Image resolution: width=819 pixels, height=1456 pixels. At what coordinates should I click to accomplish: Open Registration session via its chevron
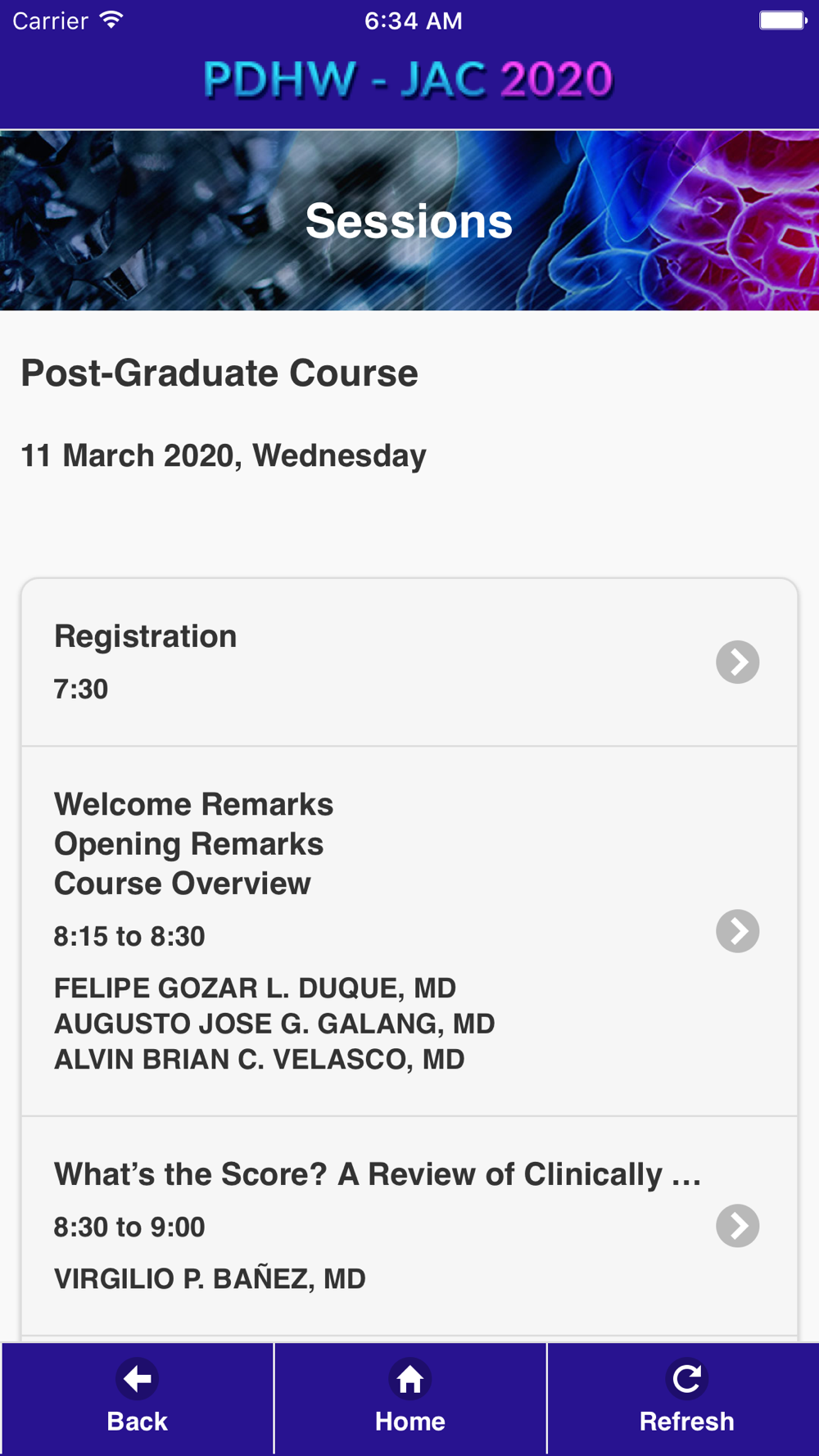click(x=737, y=662)
